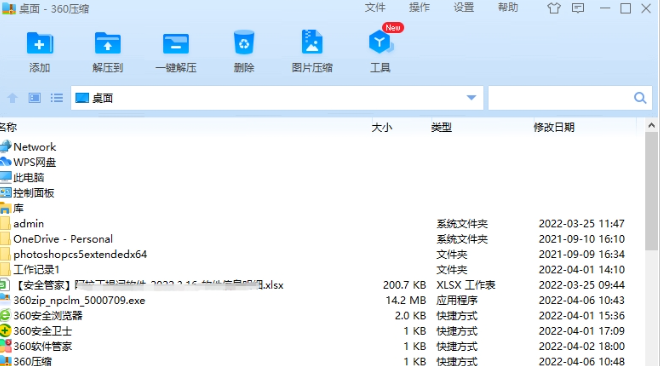Viewport: 660px width, 366px height.
Task: Sort by 类型 column header
Action: (x=441, y=127)
